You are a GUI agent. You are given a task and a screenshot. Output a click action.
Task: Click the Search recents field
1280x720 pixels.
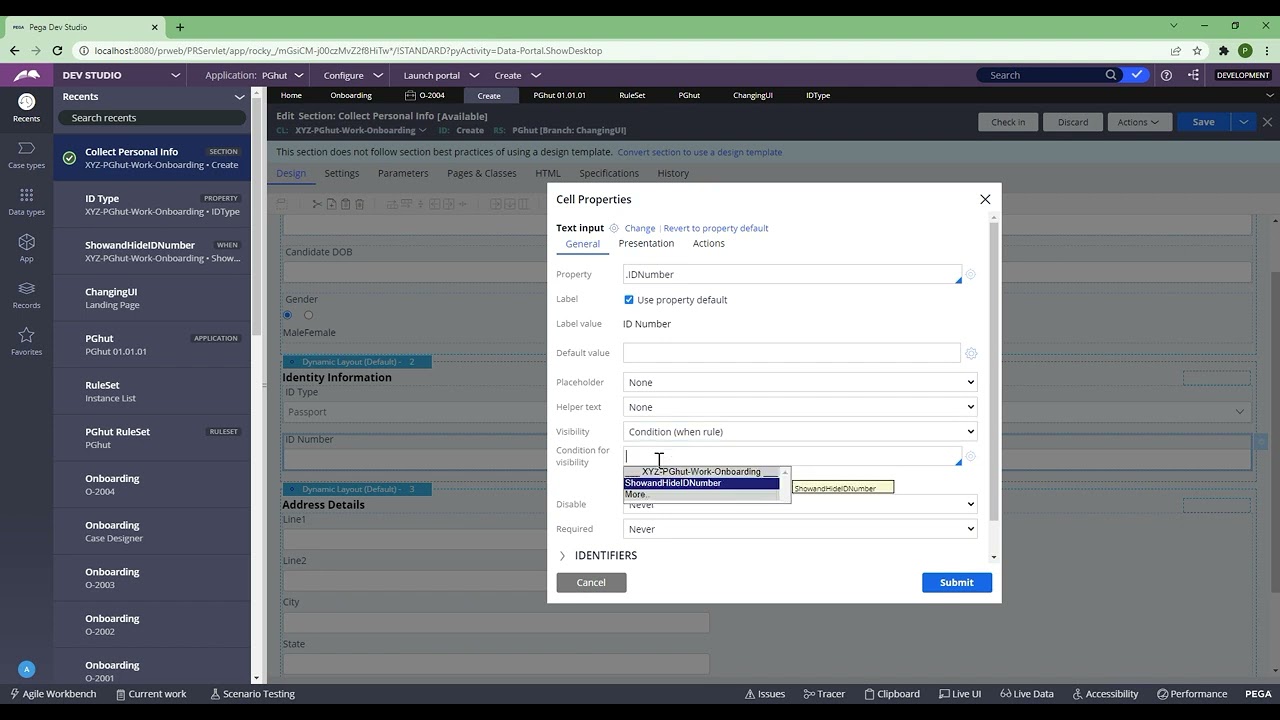[x=152, y=118]
